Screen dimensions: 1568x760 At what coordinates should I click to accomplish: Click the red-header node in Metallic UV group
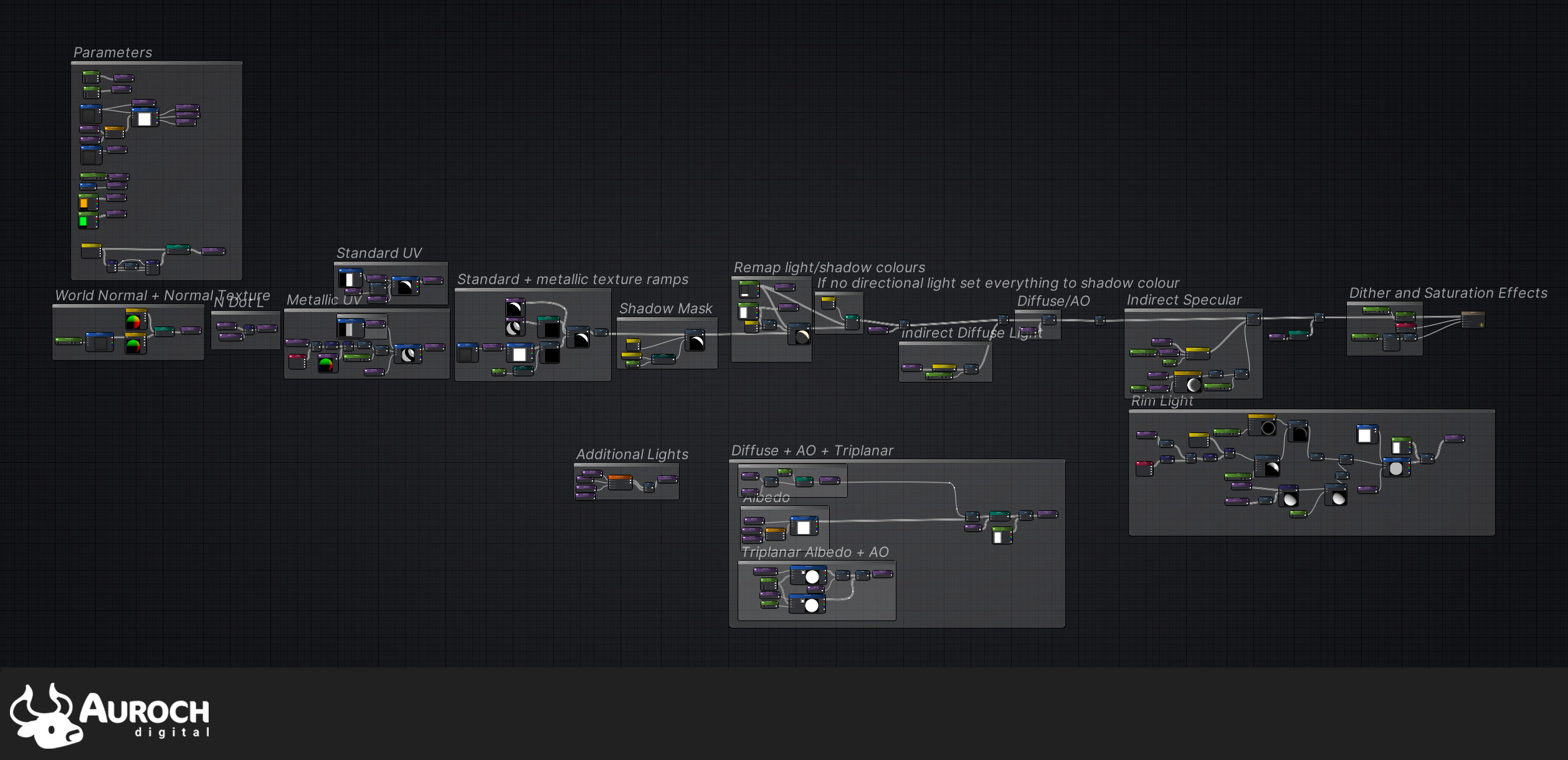pos(297,361)
